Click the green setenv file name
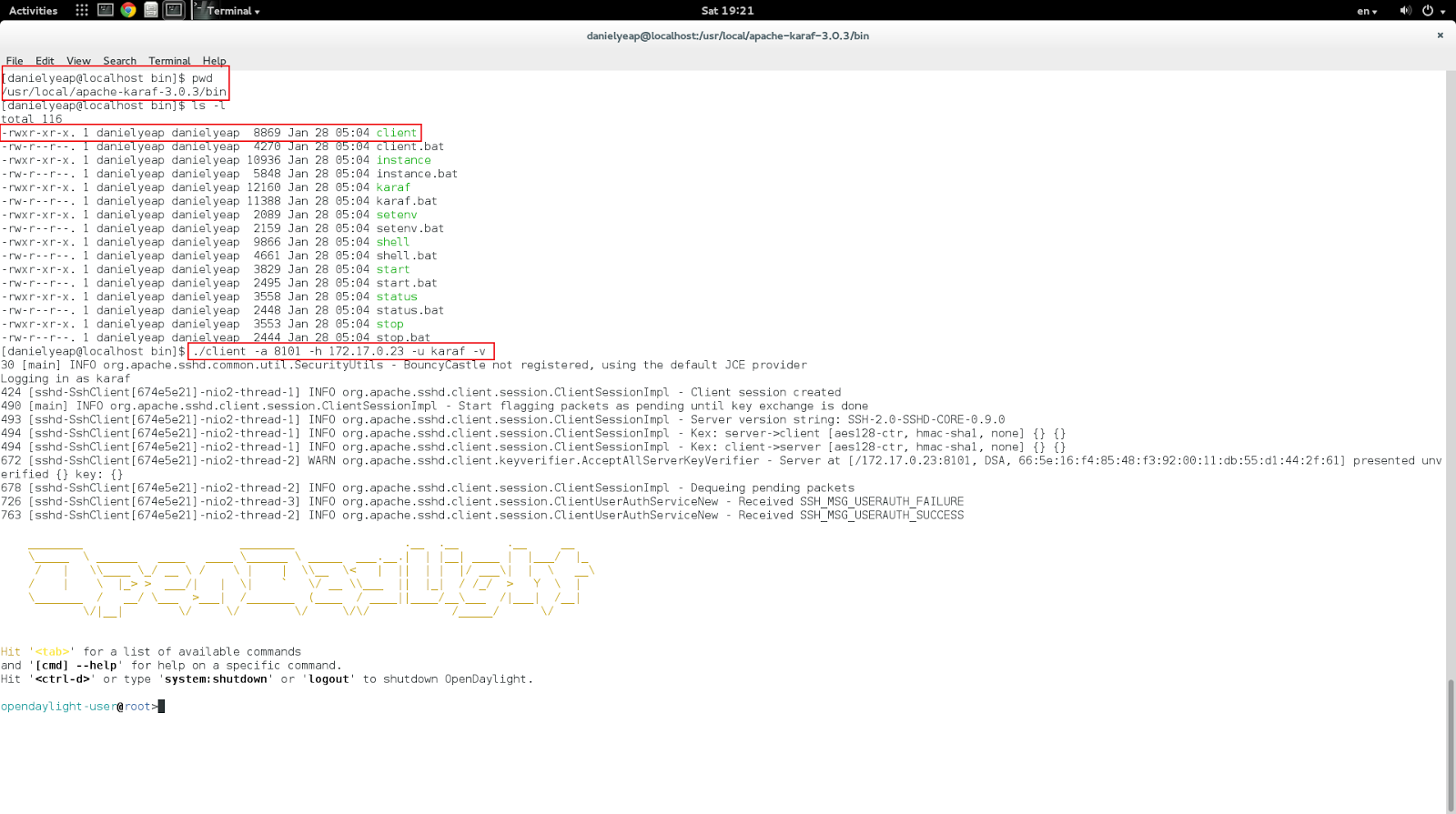The image size is (1456, 814). 397,215
